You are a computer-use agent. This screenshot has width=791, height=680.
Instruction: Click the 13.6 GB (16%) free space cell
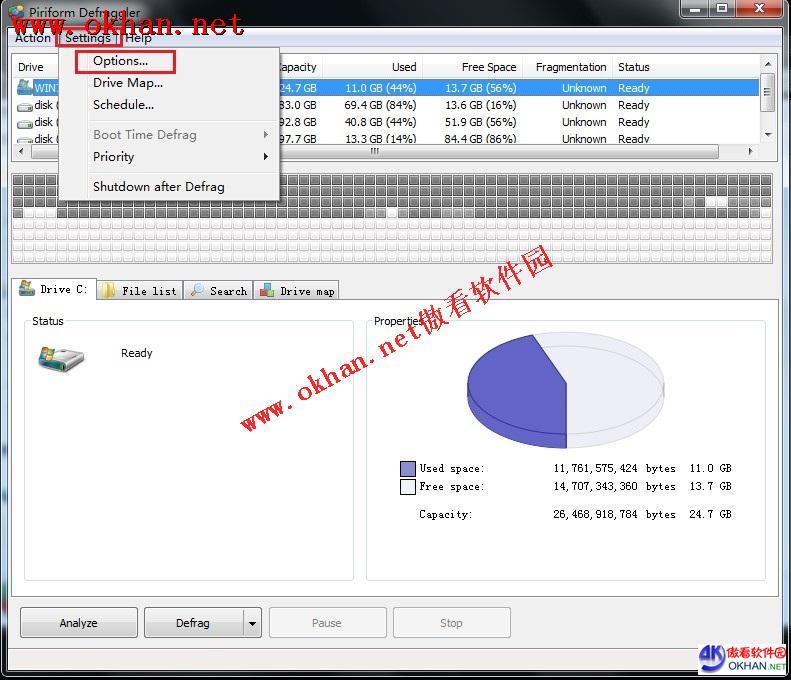tap(481, 105)
